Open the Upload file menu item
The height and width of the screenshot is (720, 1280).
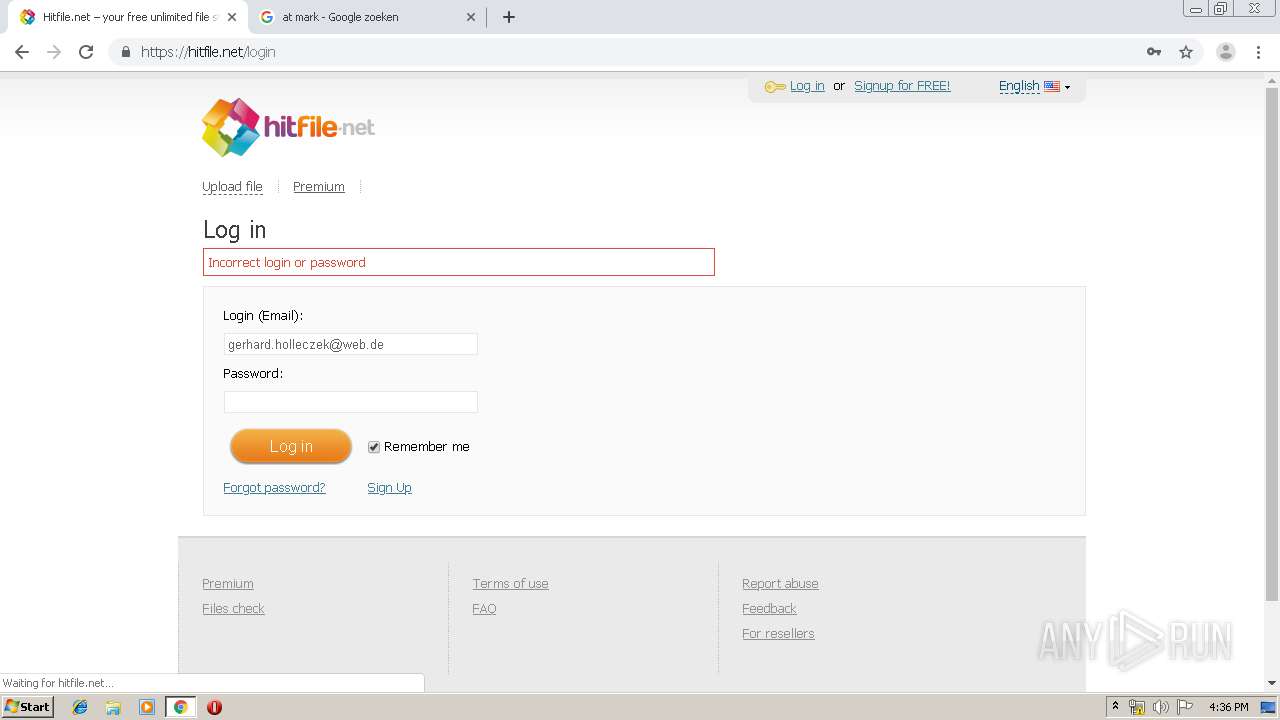coord(232,187)
